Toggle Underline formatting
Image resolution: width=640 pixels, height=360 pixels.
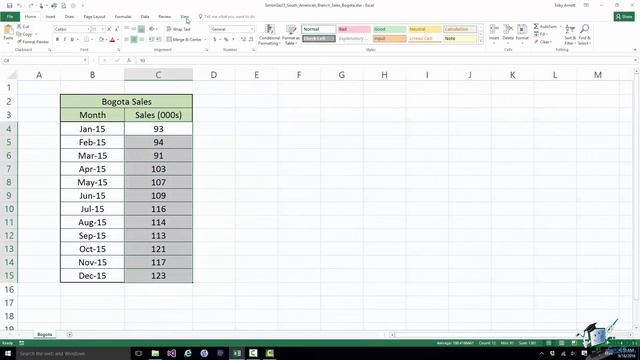tap(72, 39)
